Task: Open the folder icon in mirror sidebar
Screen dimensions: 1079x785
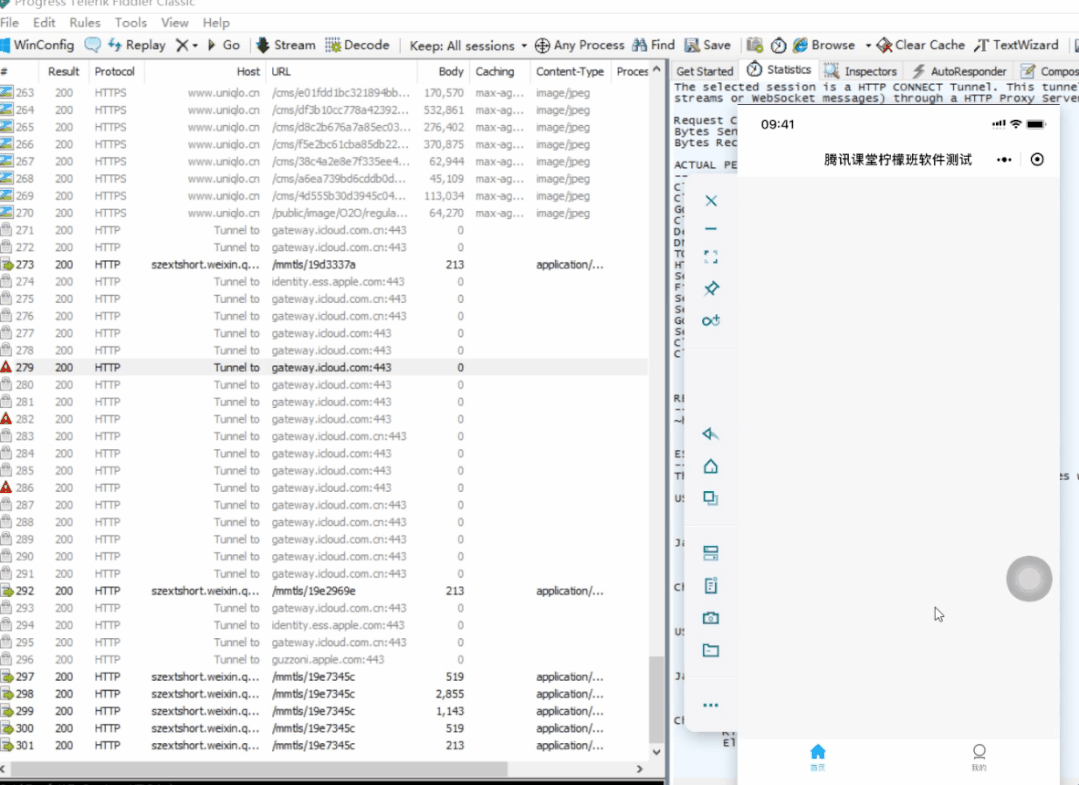Action: point(711,650)
